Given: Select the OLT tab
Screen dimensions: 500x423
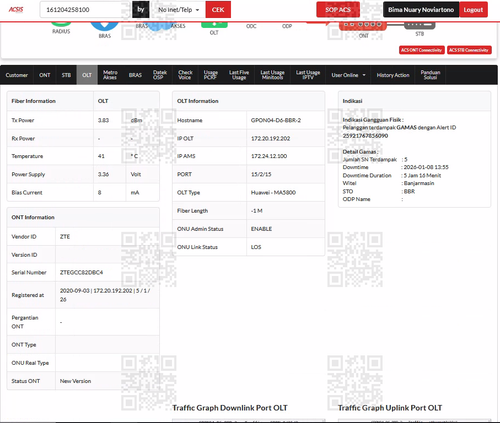Looking at the screenshot, I should tap(87, 75).
